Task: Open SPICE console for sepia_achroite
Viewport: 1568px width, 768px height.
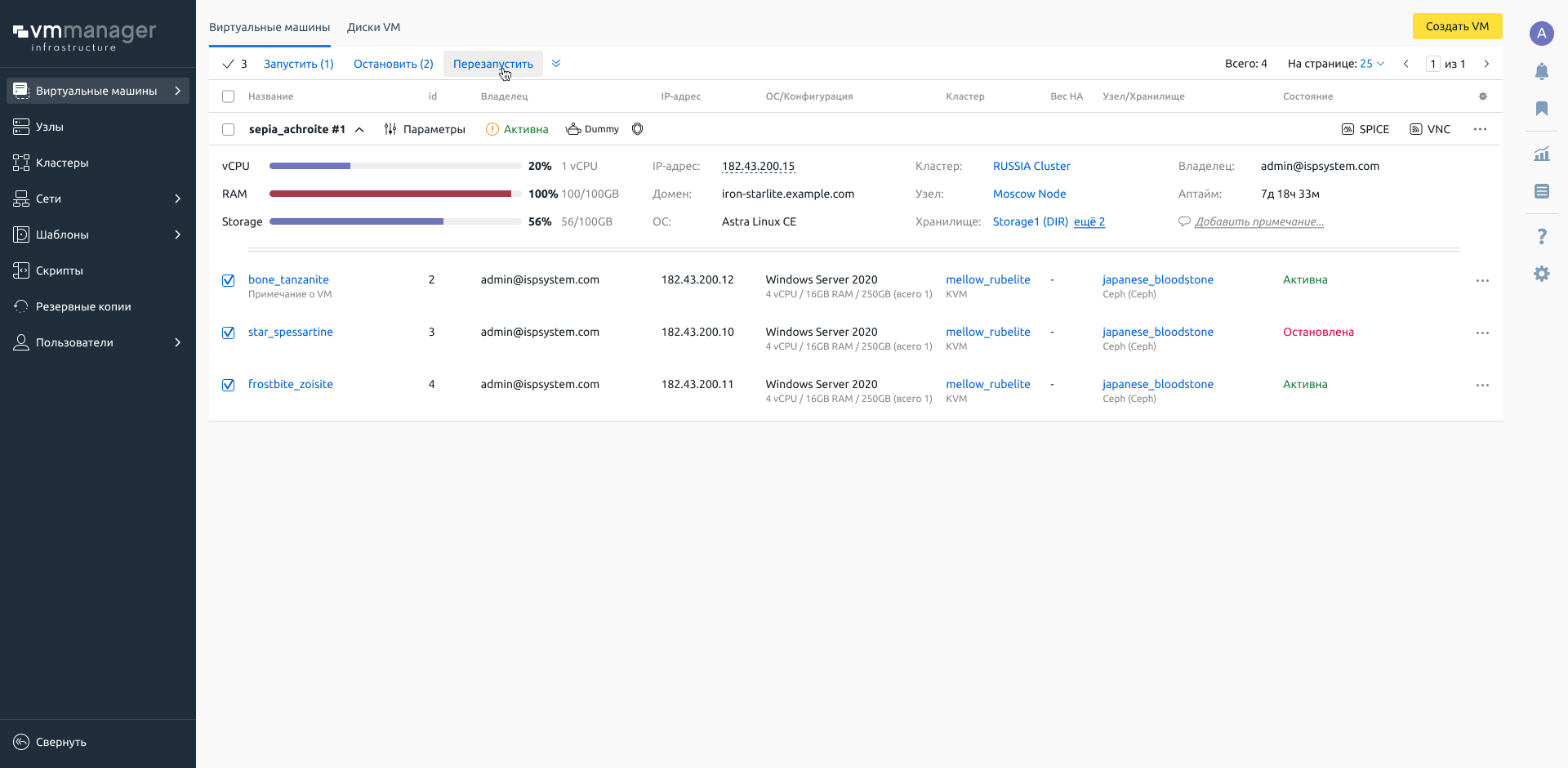Action: click(1365, 129)
